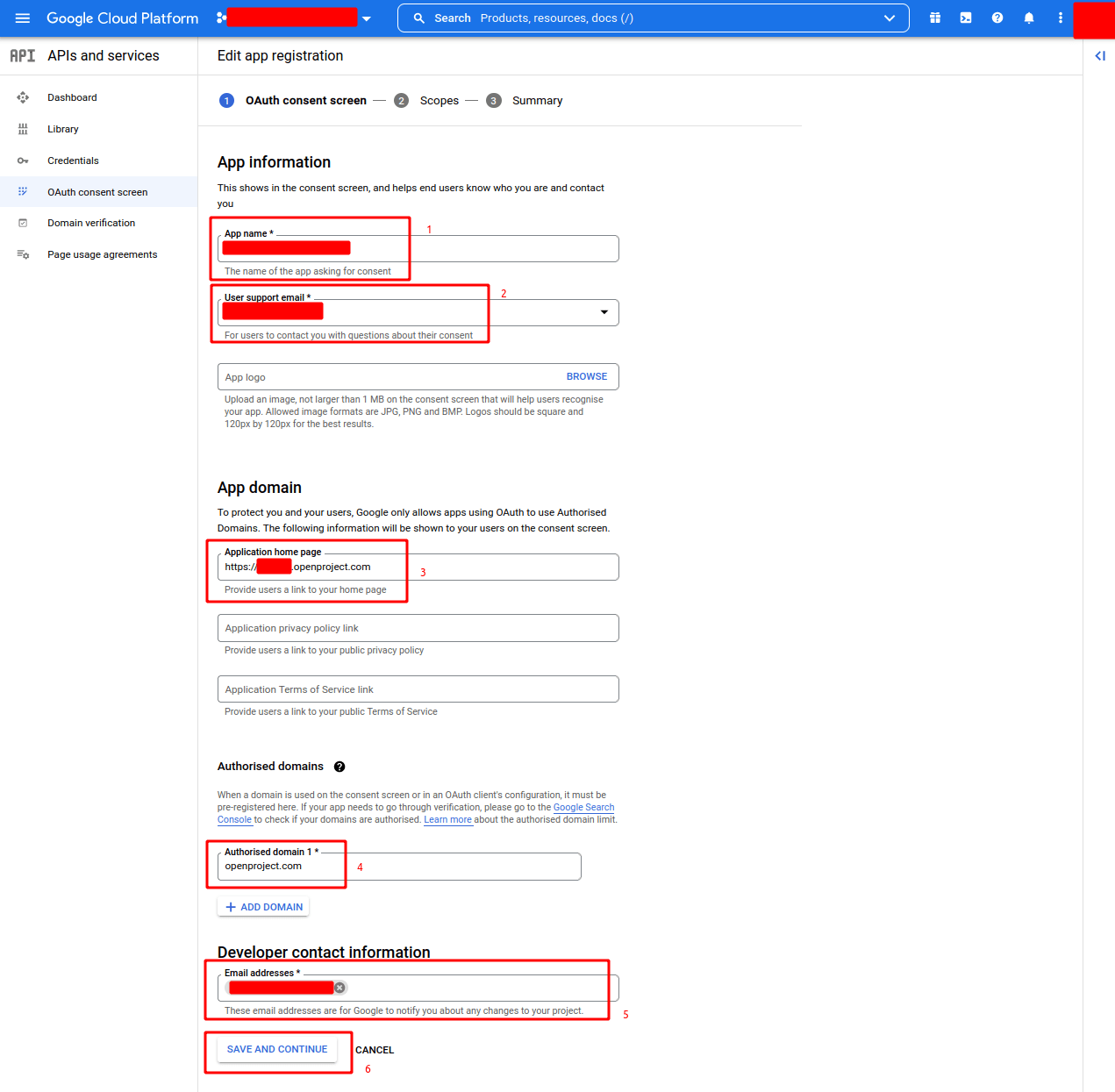Viewport: 1115px width, 1092px height.
Task: Click Save and Continue button
Action: (277, 1049)
